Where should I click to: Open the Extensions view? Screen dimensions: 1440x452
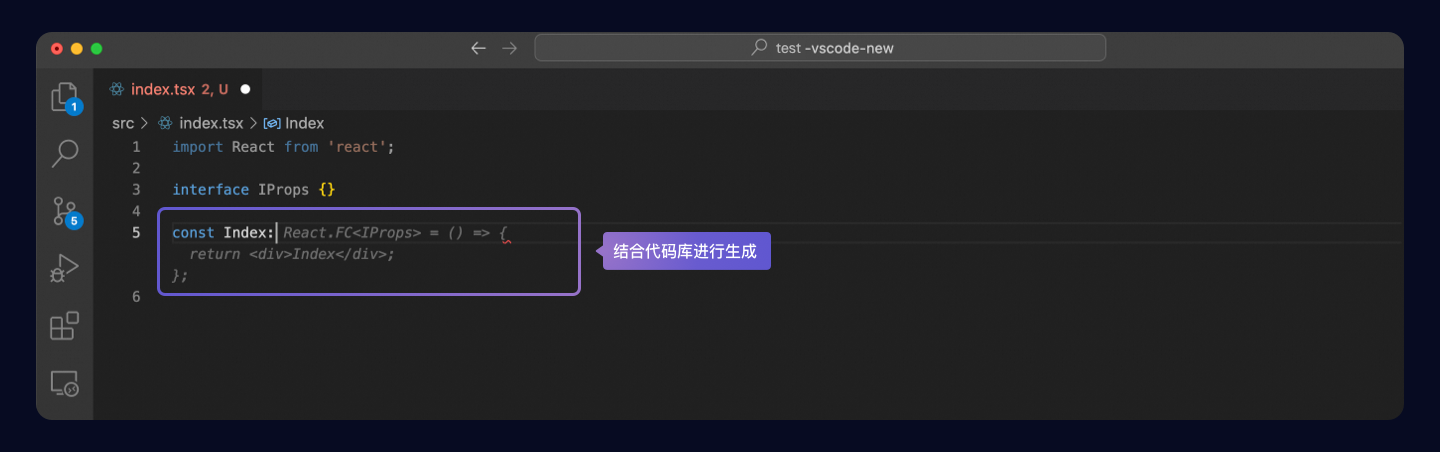pyautogui.click(x=65, y=326)
